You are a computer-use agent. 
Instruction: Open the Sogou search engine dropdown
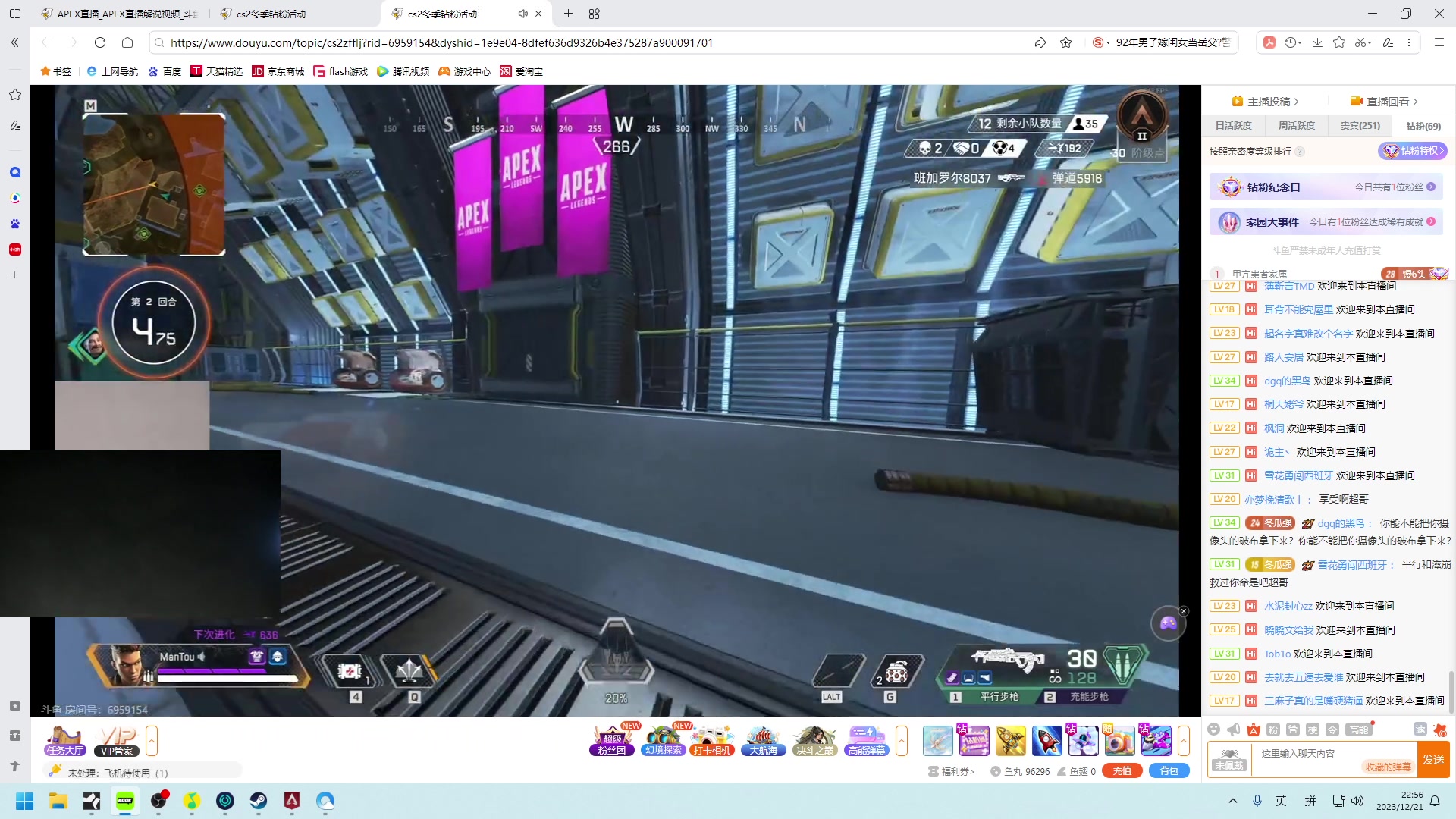(x=1101, y=42)
